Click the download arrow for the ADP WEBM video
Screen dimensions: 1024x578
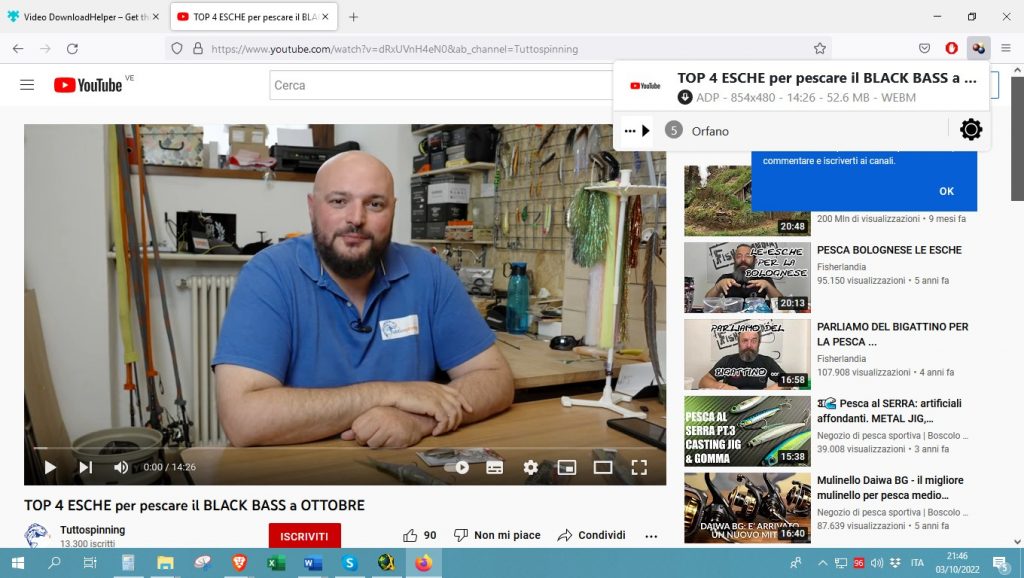tap(685, 97)
